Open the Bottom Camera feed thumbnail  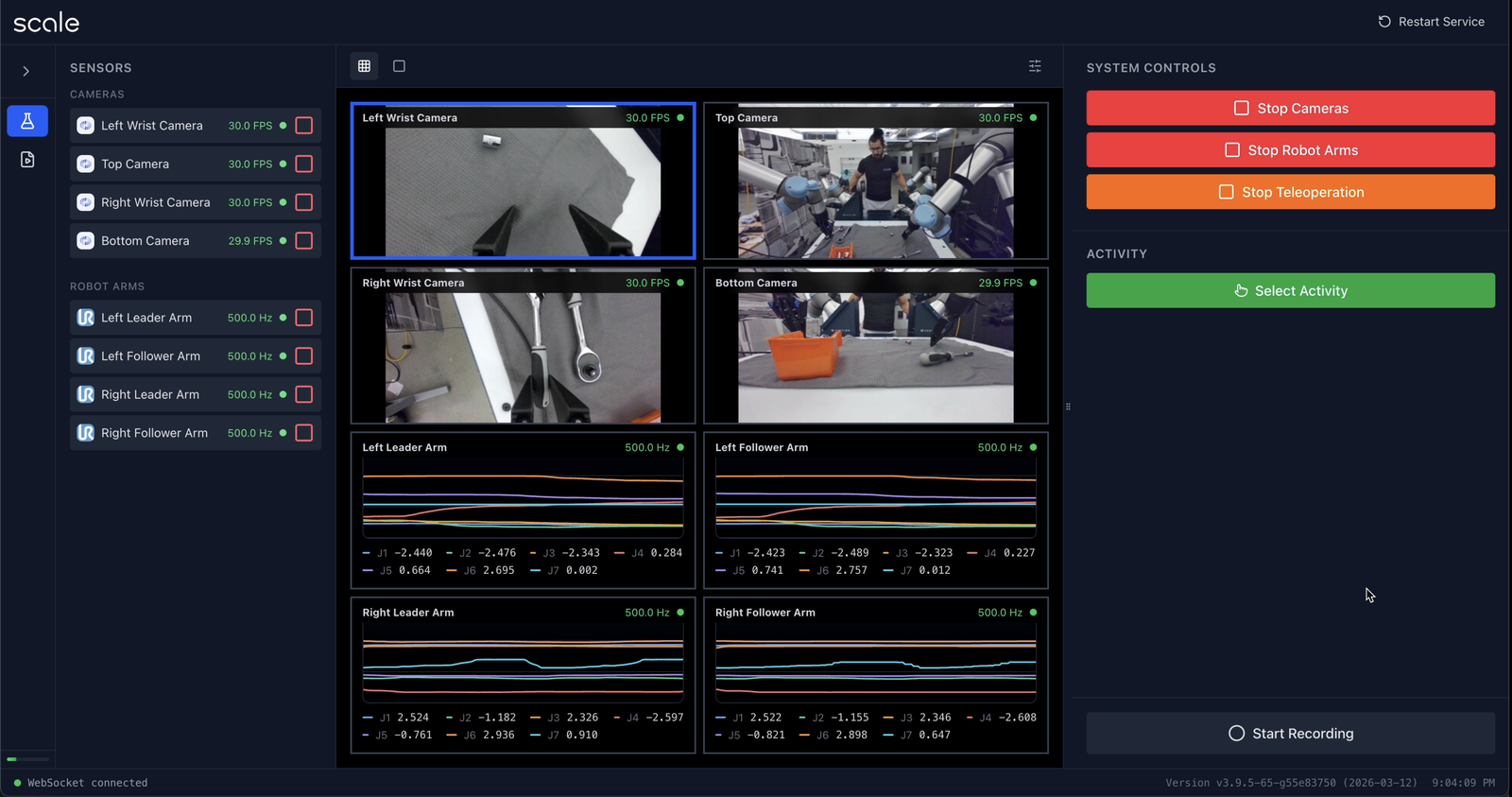(875, 355)
